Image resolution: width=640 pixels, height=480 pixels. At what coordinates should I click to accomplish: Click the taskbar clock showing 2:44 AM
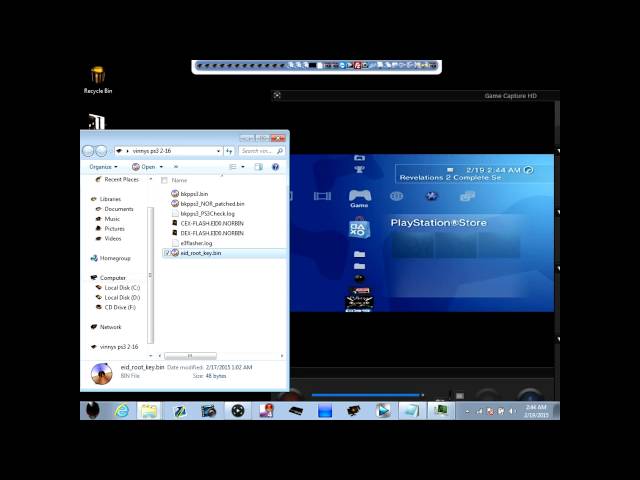click(x=536, y=411)
